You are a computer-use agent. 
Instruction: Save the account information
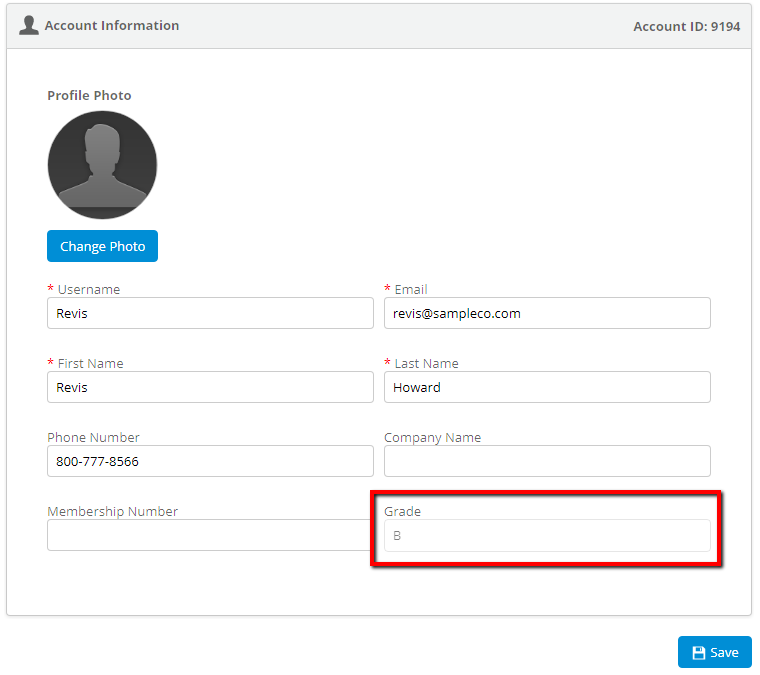click(x=714, y=652)
